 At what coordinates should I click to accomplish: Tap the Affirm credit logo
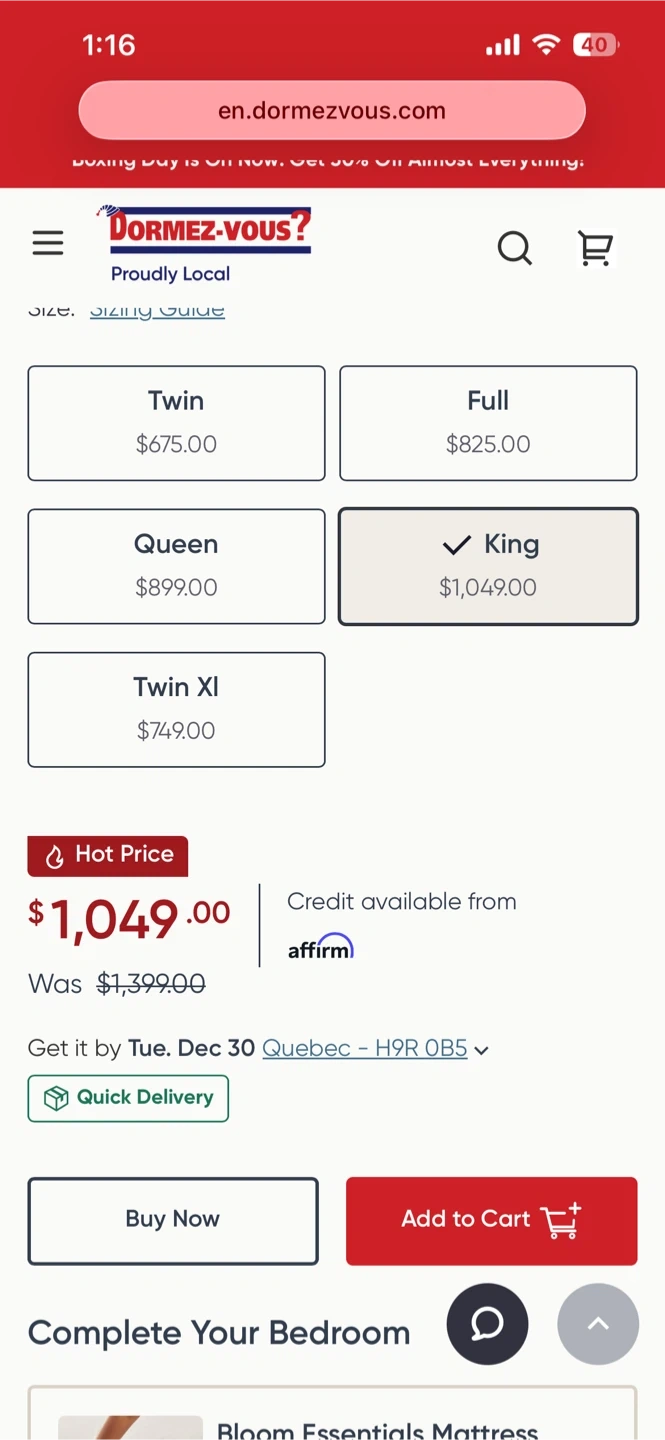tap(321, 947)
